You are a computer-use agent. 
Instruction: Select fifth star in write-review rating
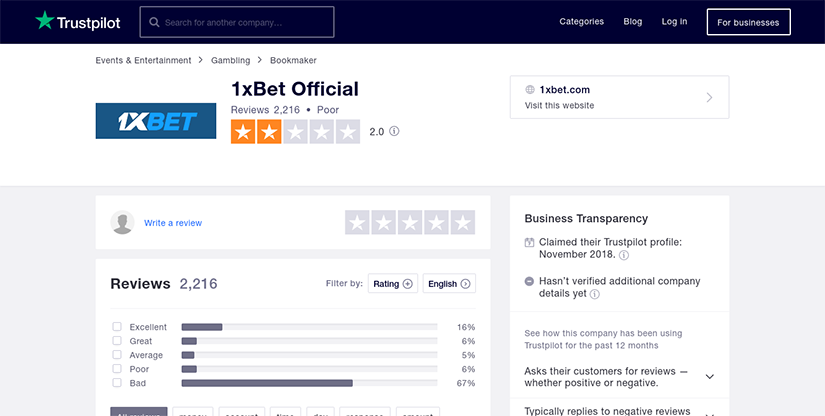pyautogui.click(x=463, y=222)
